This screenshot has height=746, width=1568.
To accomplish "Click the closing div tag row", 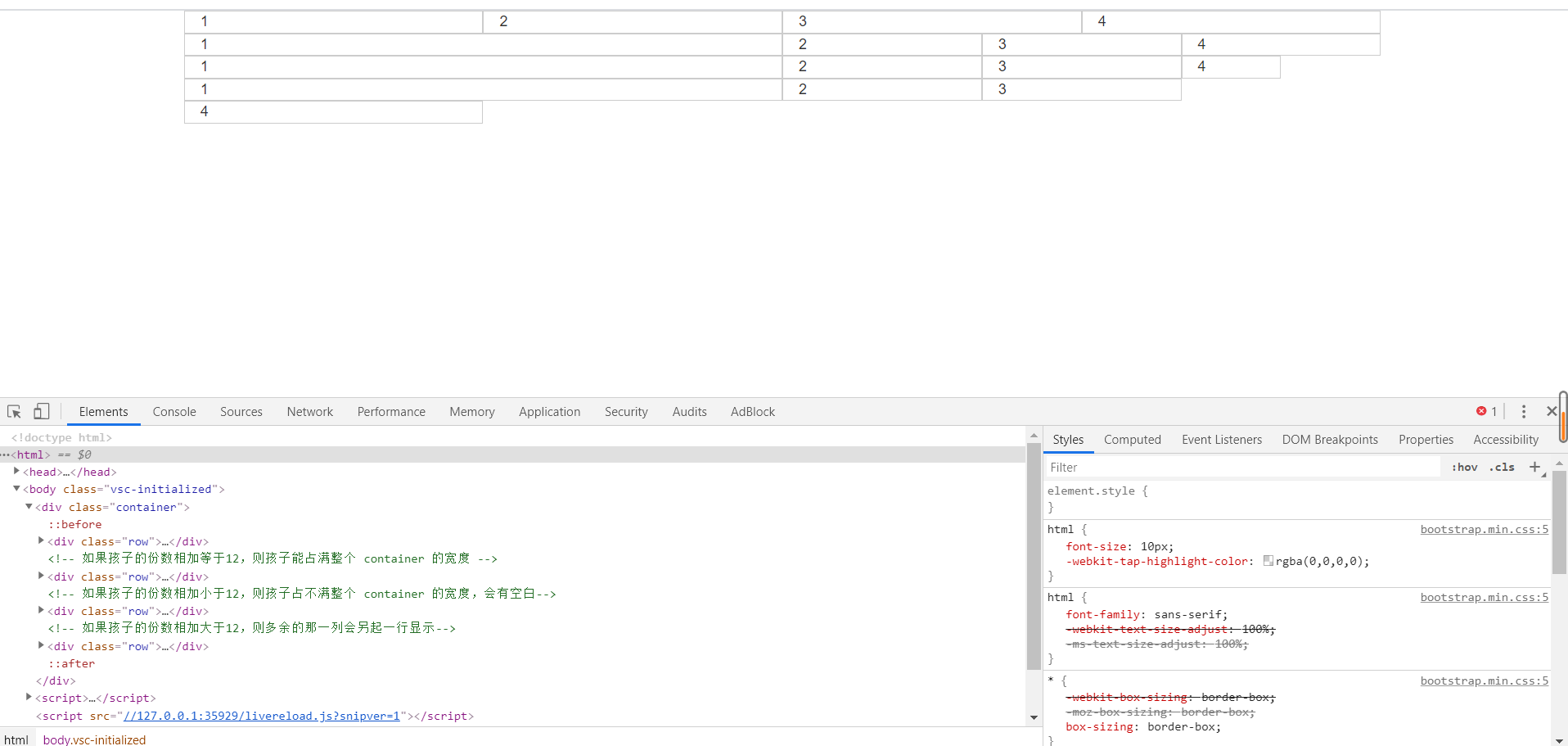I will pos(56,680).
